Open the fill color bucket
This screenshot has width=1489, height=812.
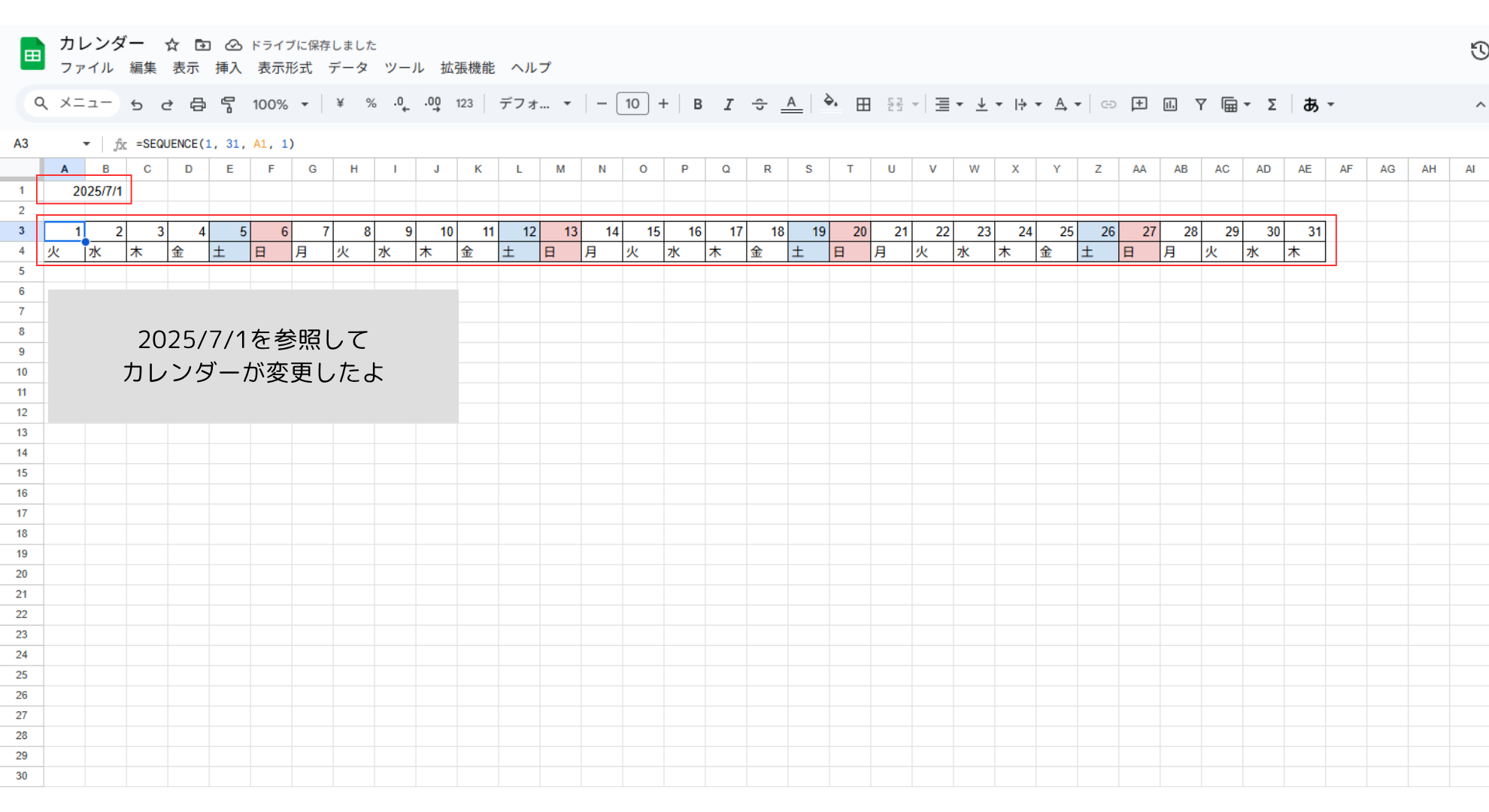point(830,102)
